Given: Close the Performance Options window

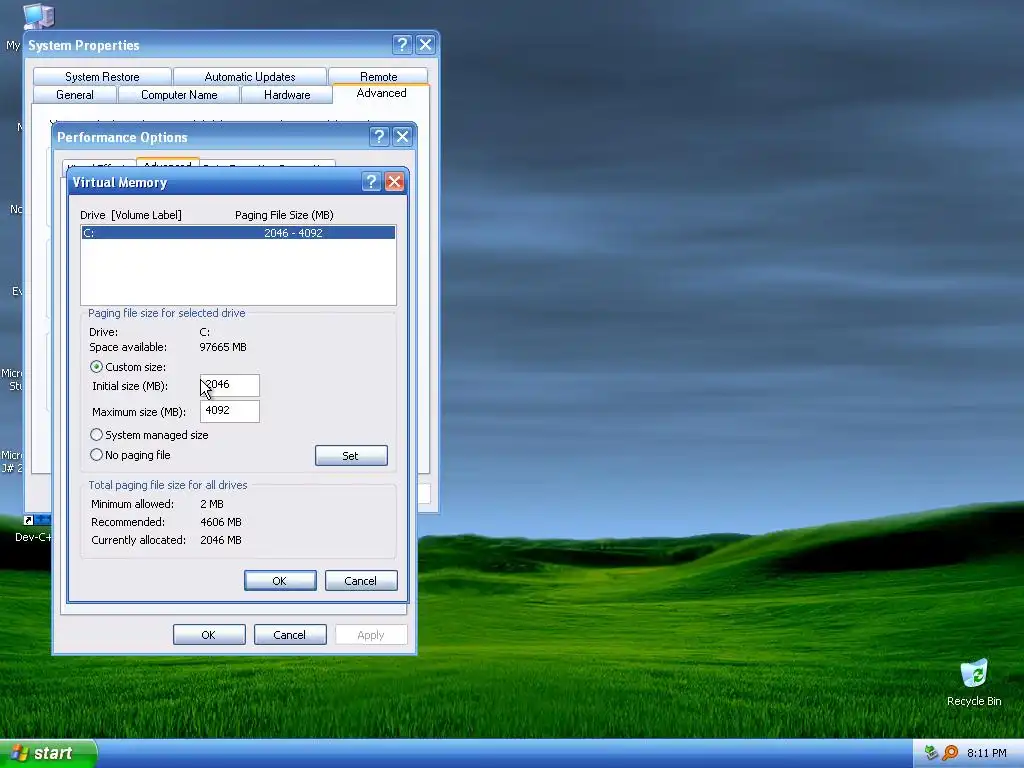Looking at the screenshot, I should [x=402, y=136].
